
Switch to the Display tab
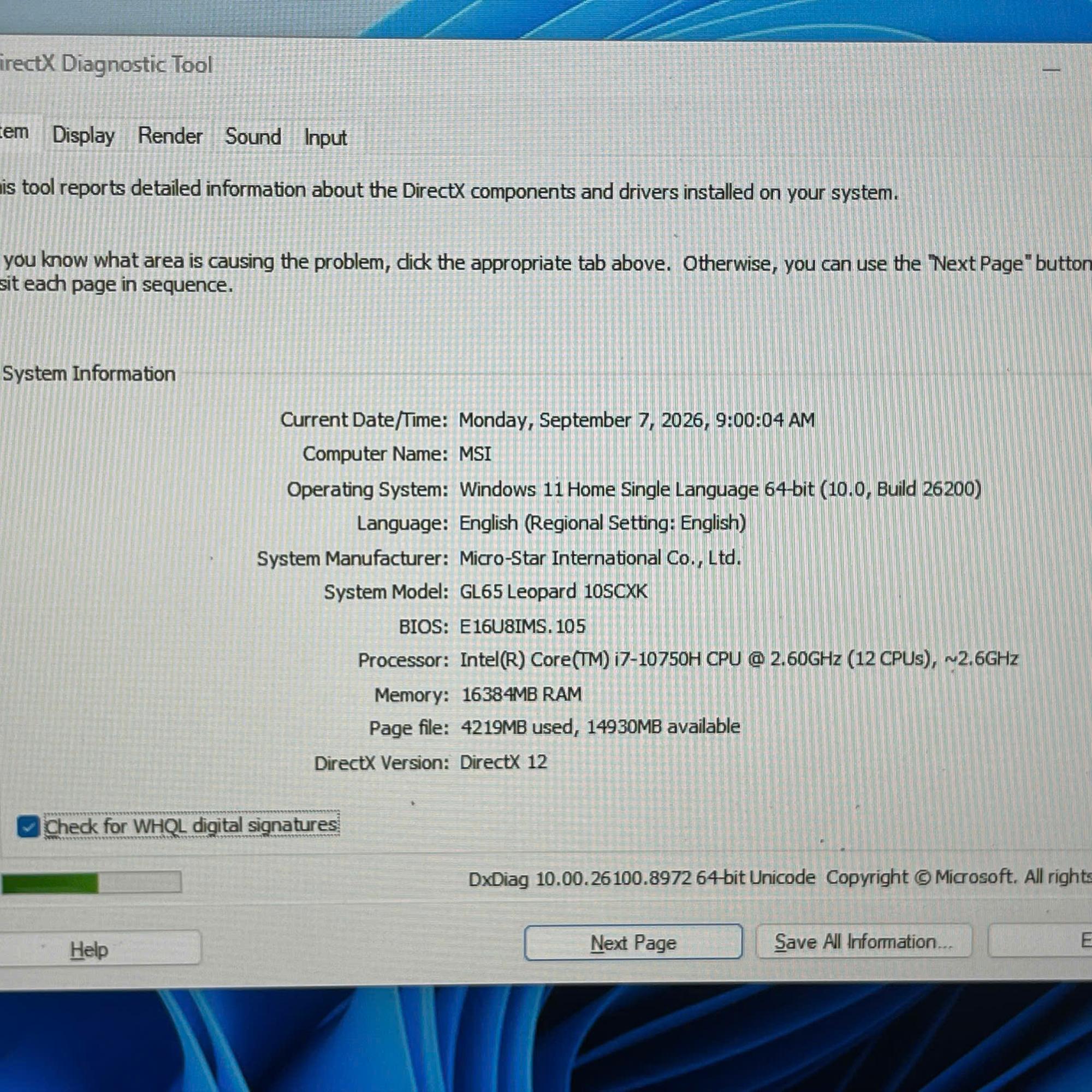[x=84, y=135]
